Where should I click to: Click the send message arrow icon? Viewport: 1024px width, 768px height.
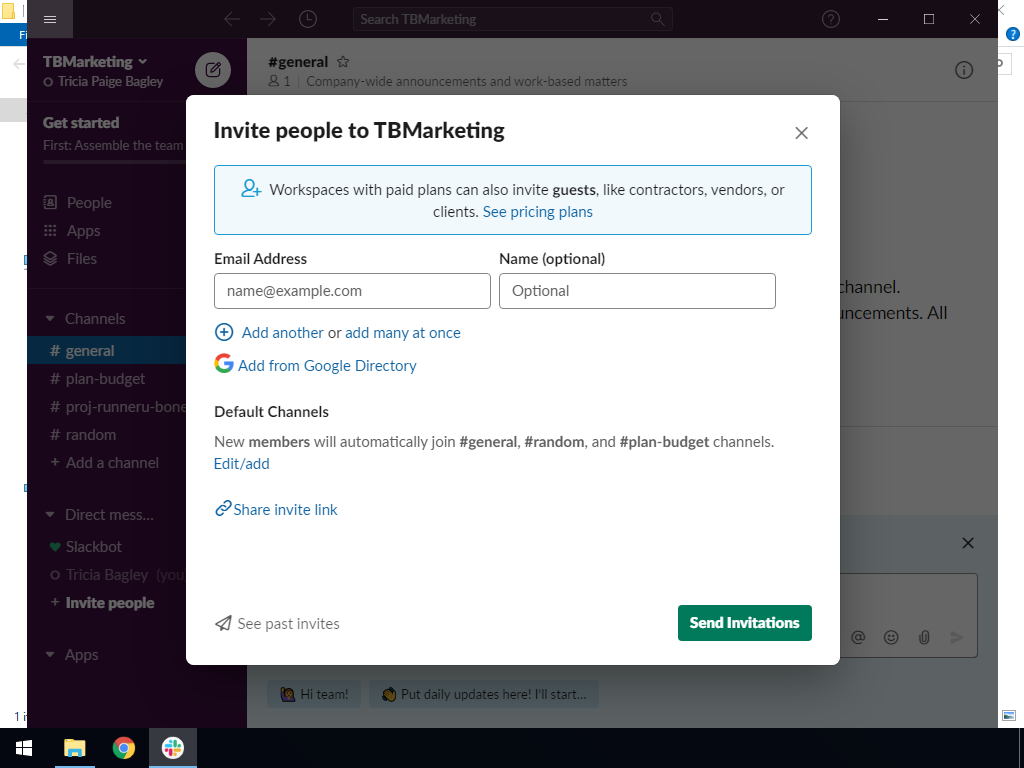[x=957, y=637]
